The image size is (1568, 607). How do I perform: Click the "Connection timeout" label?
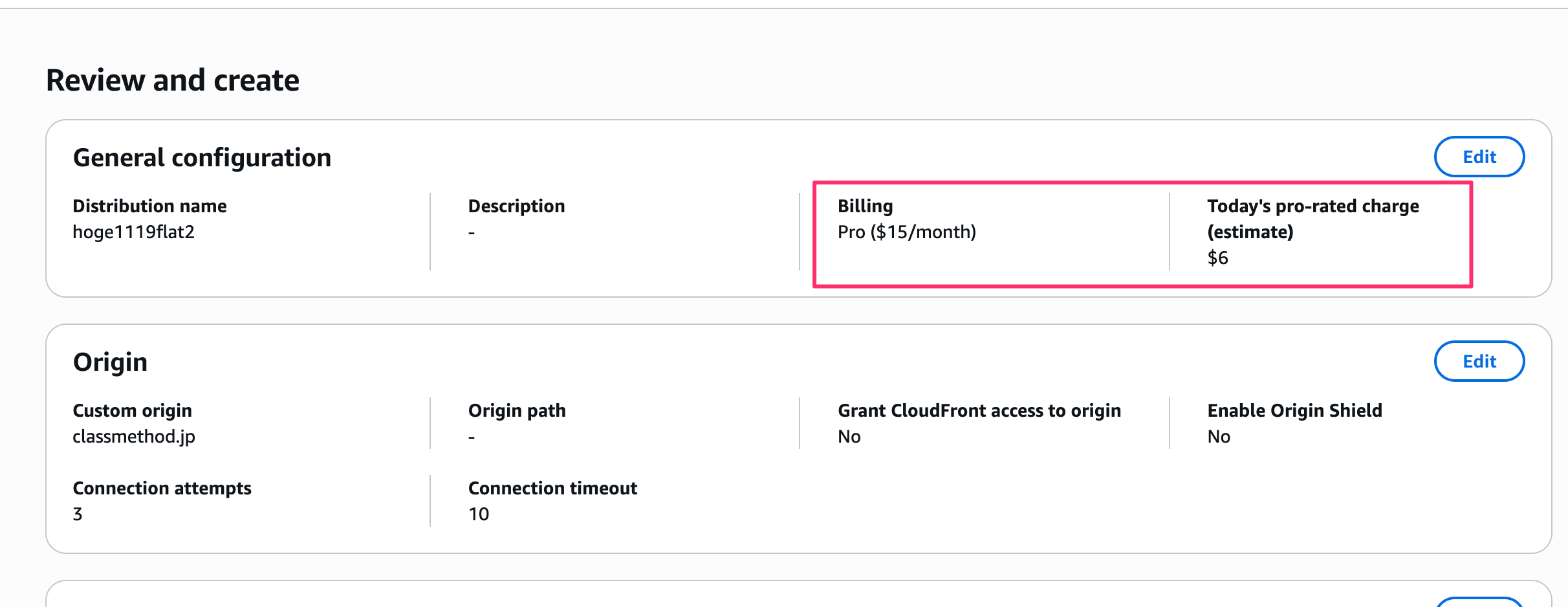coord(552,489)
